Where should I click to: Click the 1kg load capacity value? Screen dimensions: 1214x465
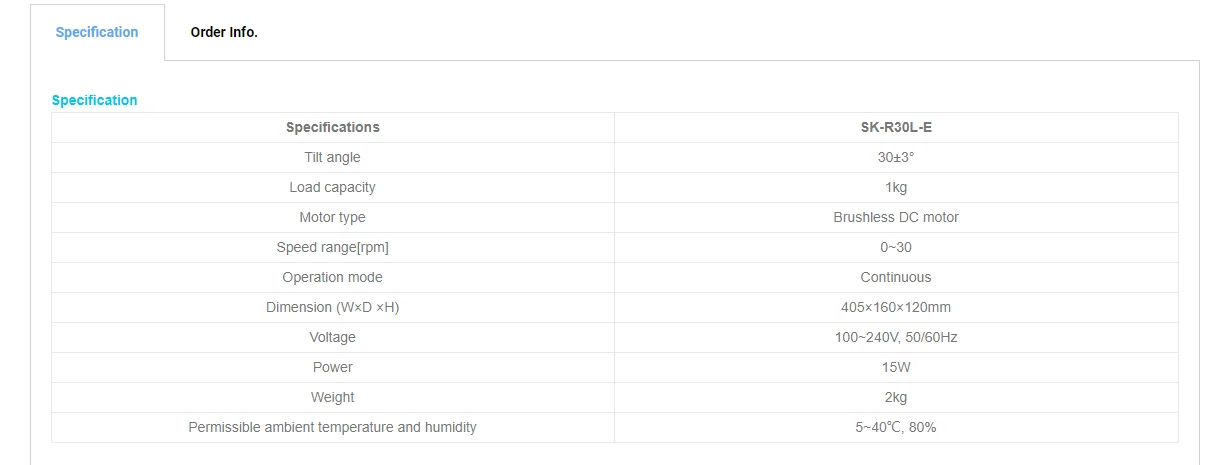pyautogui.click(x=895, y=187)
